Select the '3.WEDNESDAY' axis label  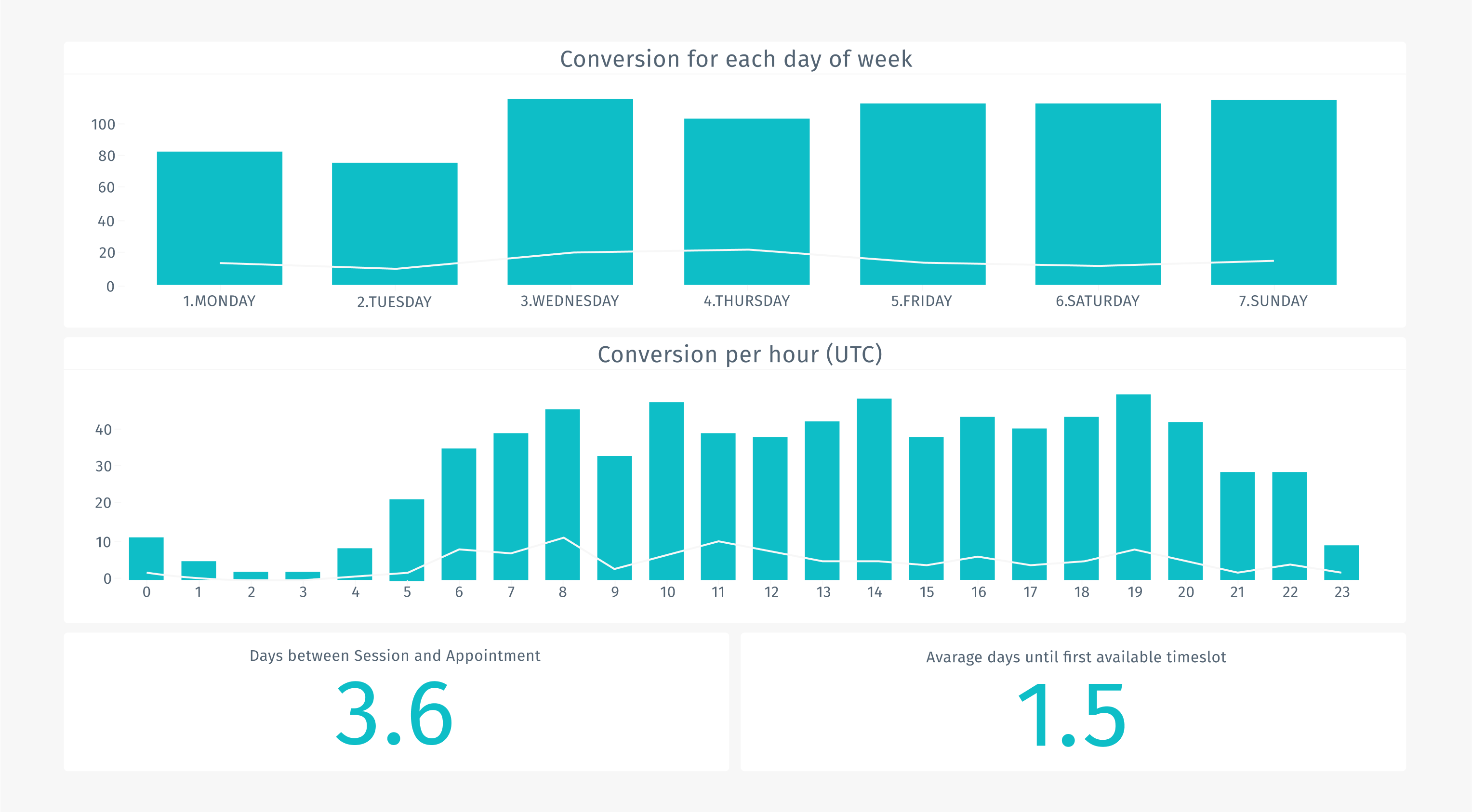click(570, 301)
